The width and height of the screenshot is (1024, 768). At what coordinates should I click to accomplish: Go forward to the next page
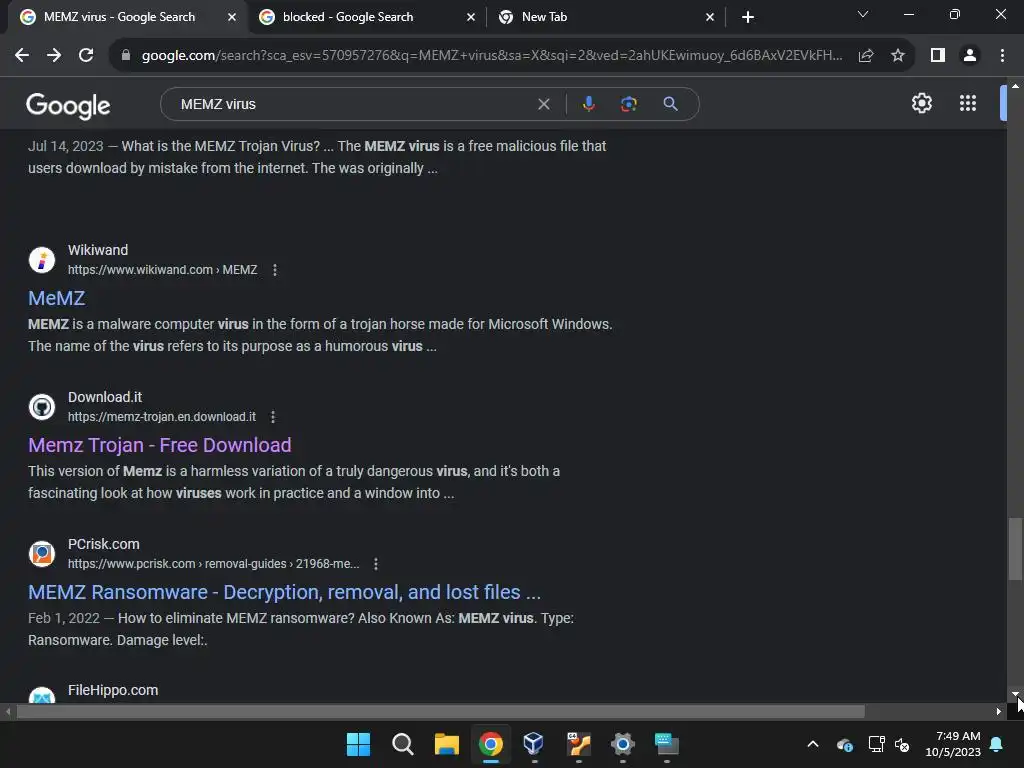(x=54, y=56)
